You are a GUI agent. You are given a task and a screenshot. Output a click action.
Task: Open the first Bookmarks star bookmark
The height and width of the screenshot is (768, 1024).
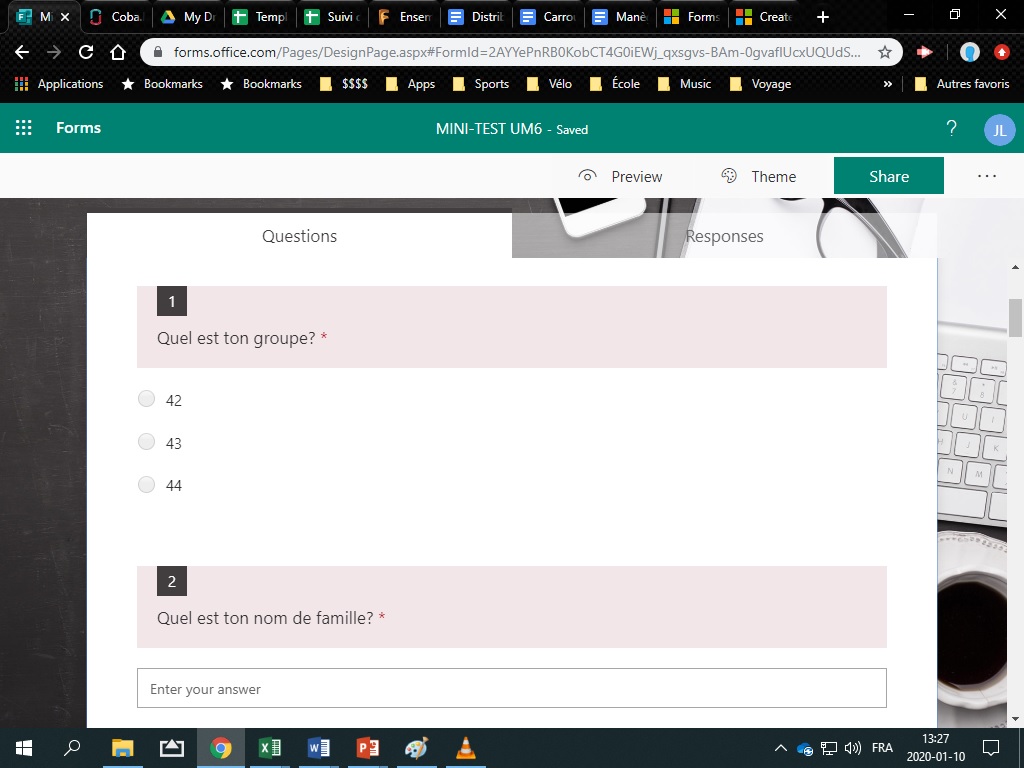point(163,84)
